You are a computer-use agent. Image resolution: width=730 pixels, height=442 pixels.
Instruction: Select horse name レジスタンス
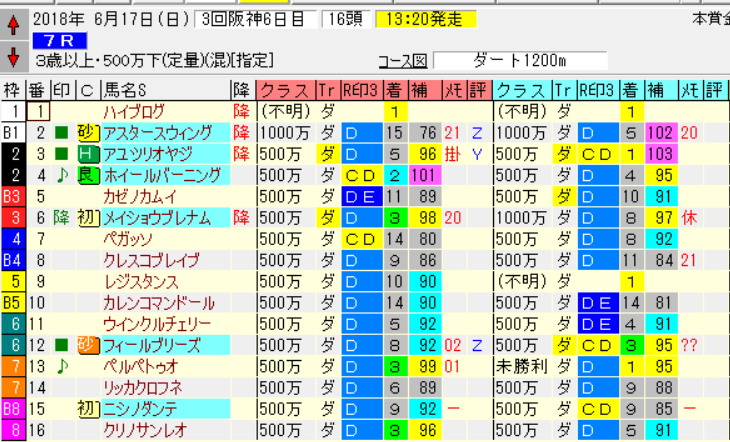pyautogui.click(x=141, y=281)
